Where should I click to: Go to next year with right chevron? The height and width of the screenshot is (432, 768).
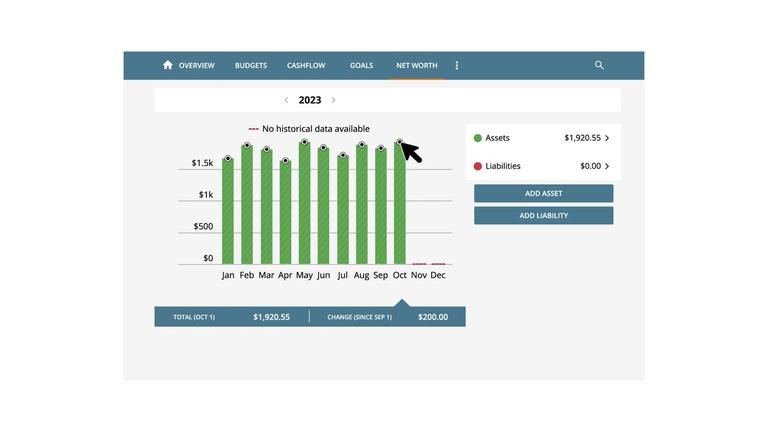(x=334, y=100)
